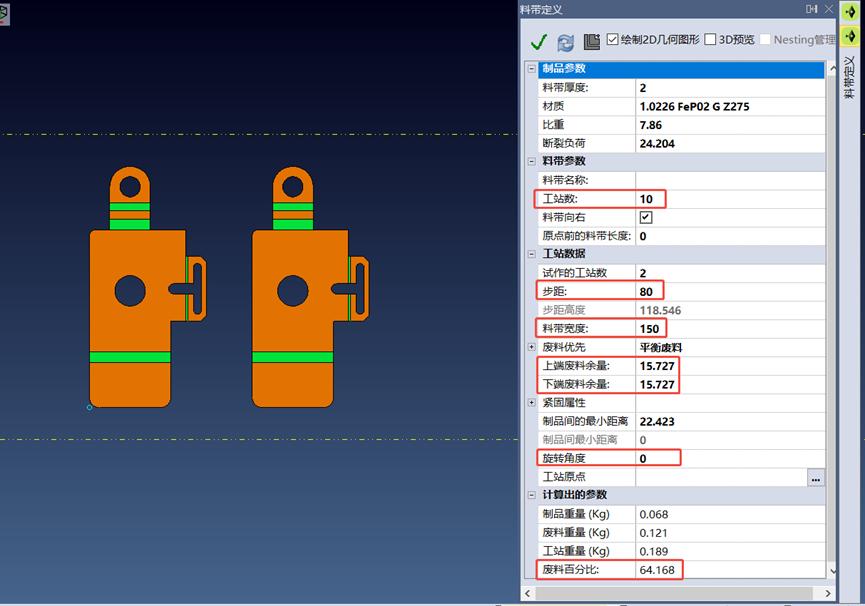
Task: Click the empty 料带名称 field
Action: 730,180
